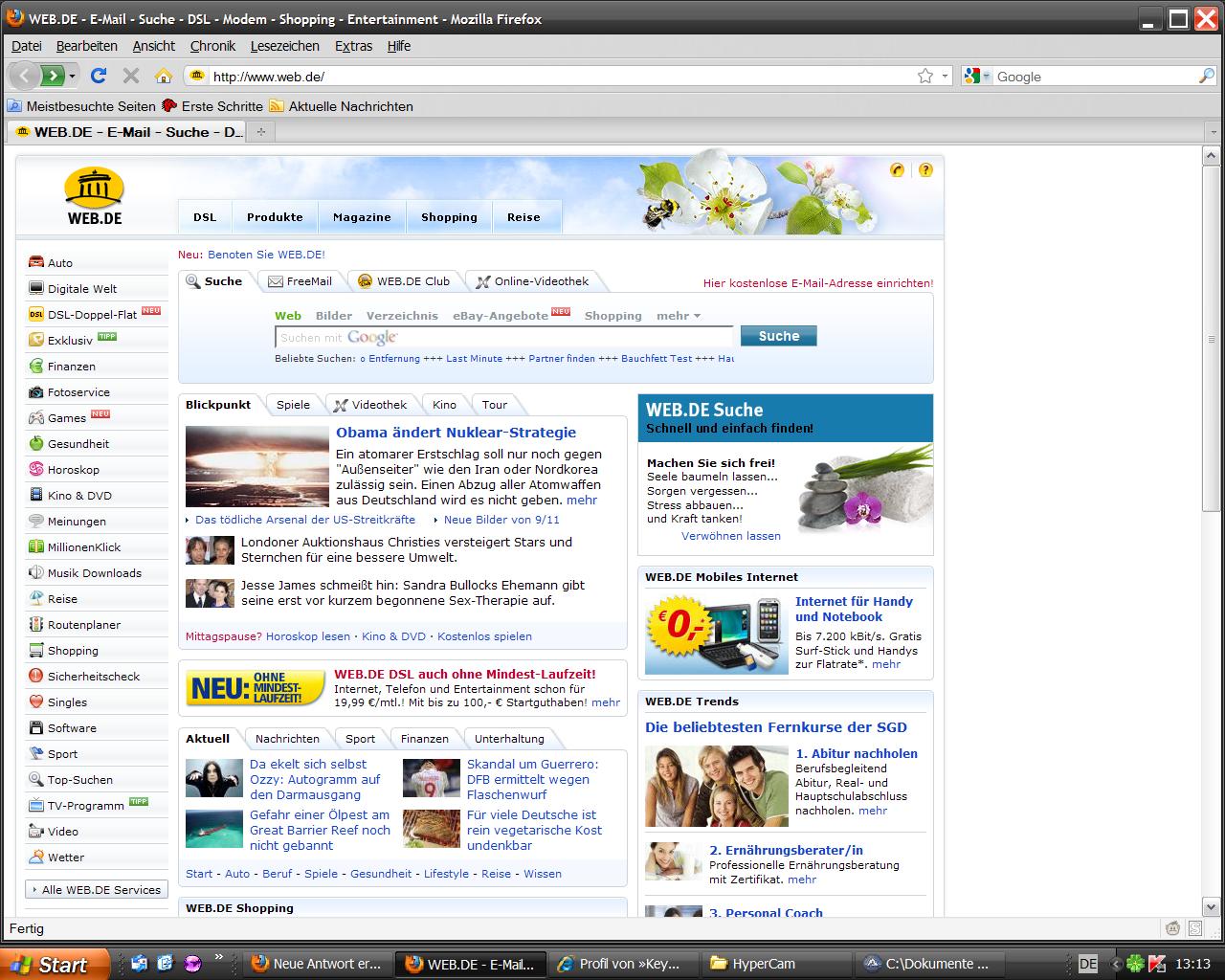
Task: Expand the back/forward history dropdown arrow
Action: pyautogui.click(x=73, y=76)
